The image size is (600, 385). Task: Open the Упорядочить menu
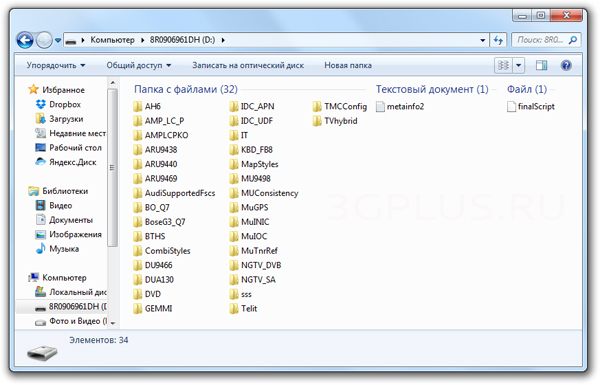56,65
